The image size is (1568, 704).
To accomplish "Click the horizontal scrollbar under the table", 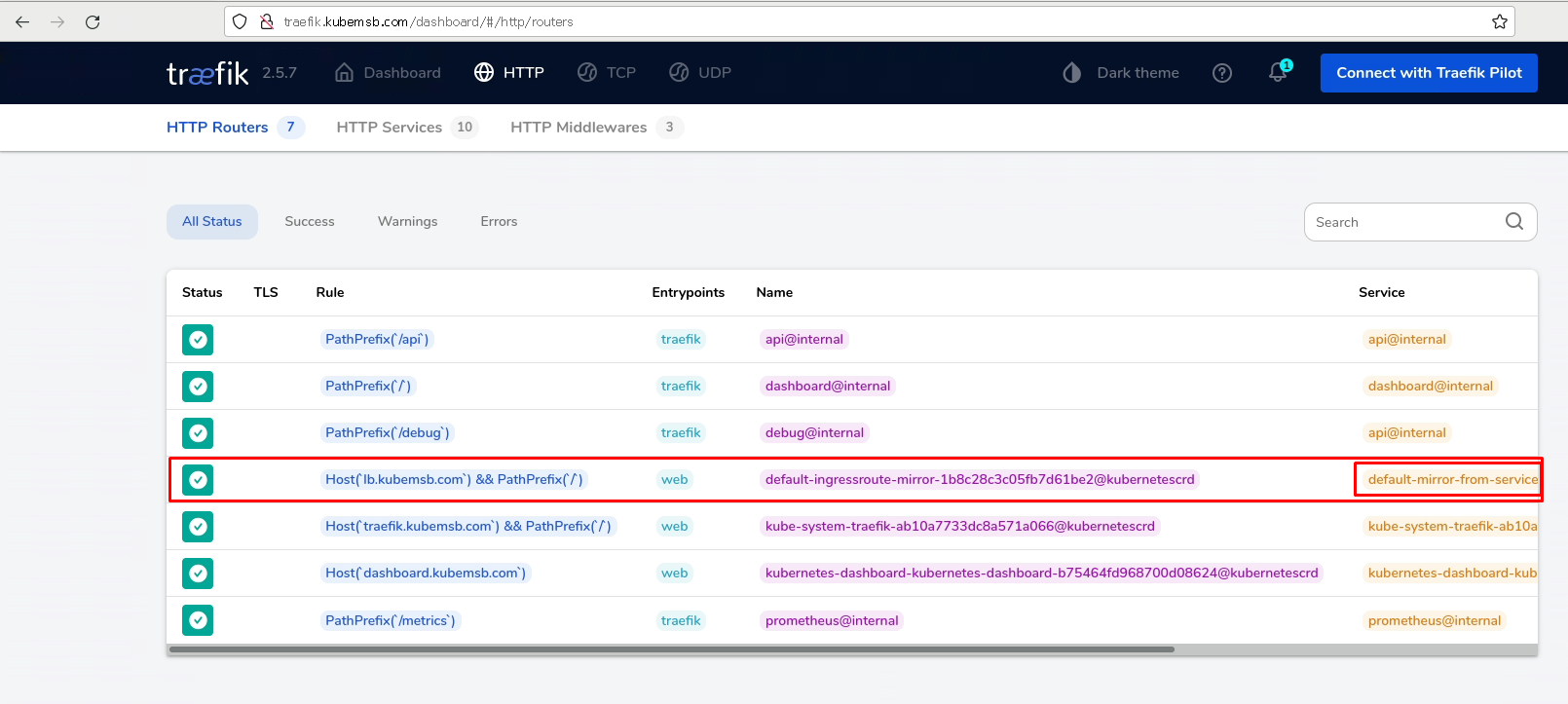I will 672,649.
